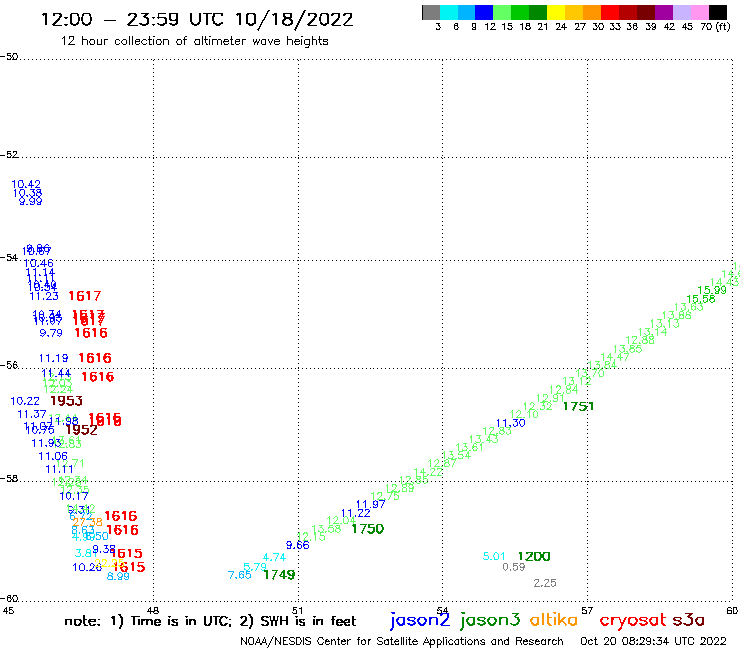Image resolution: width=740 pixels, height=650 pixels.
Task: Click the longitude axis label 45
Action: click(8, 610)
